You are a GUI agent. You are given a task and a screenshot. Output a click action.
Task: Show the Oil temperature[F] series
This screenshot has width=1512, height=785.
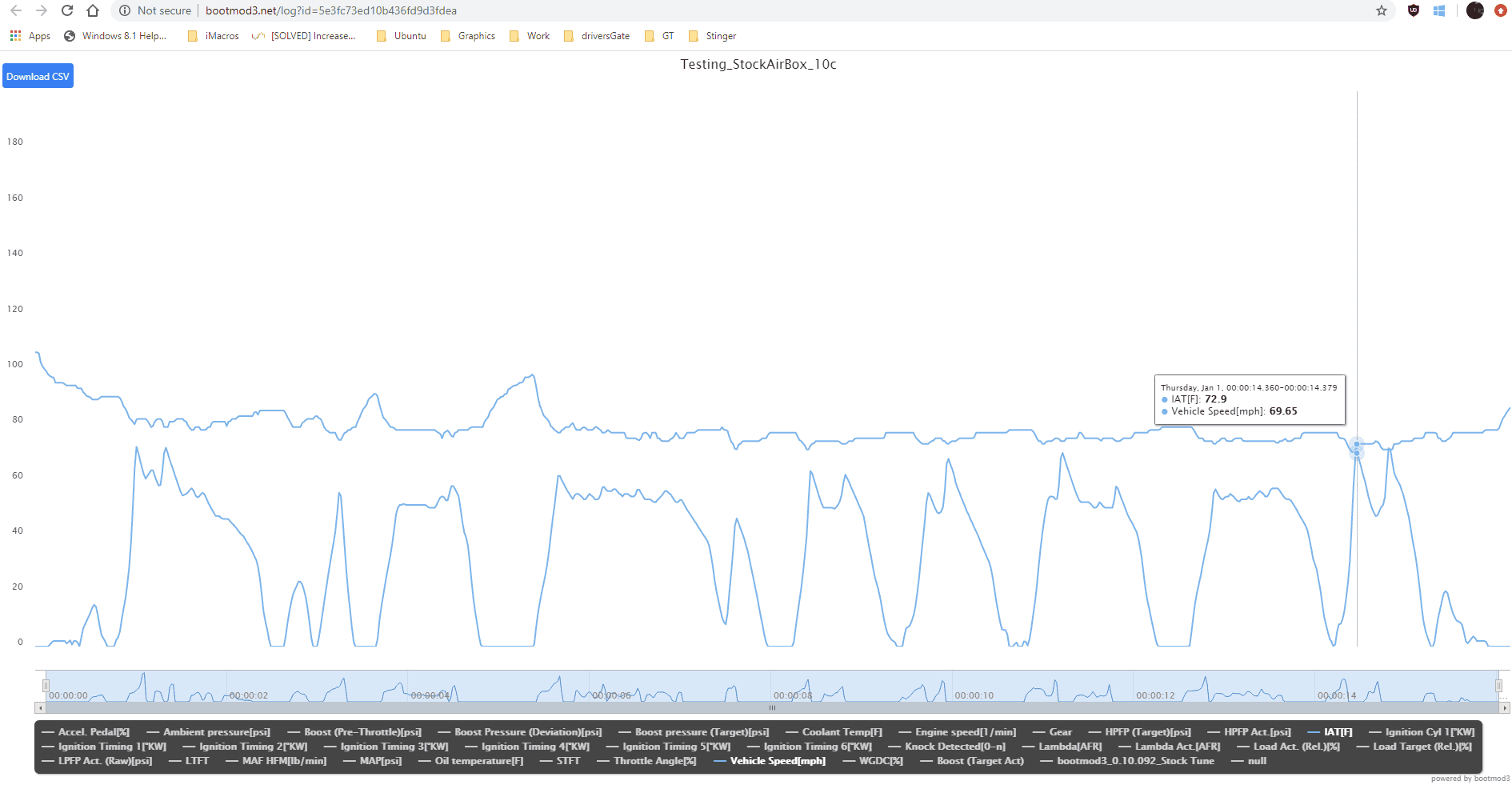(471, 761)
